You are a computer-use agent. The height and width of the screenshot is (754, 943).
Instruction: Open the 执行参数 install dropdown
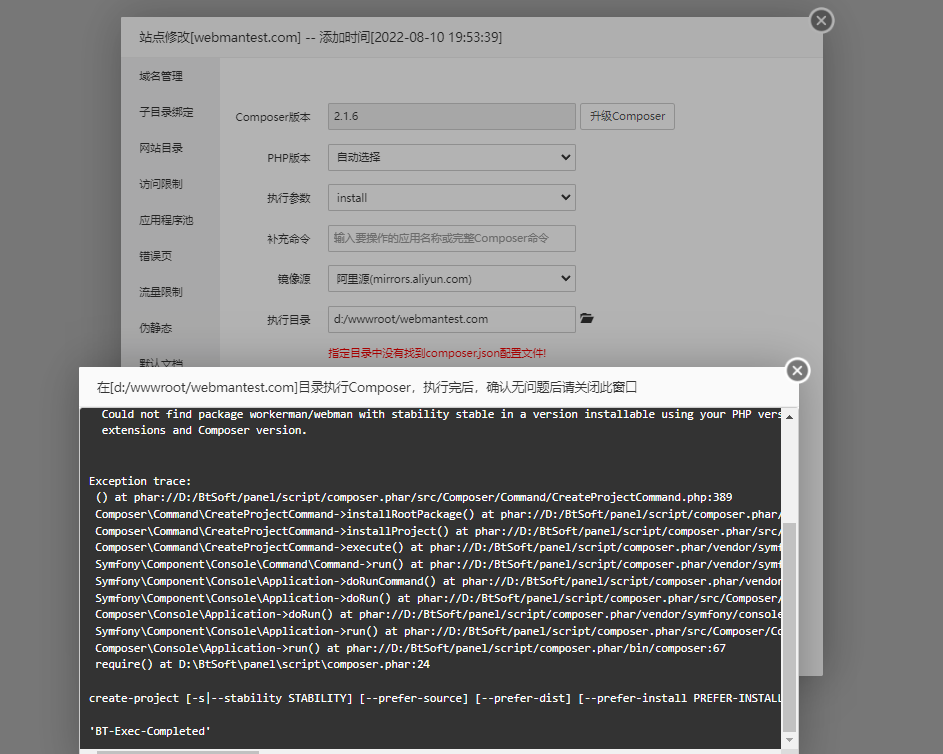coord(452,197)
